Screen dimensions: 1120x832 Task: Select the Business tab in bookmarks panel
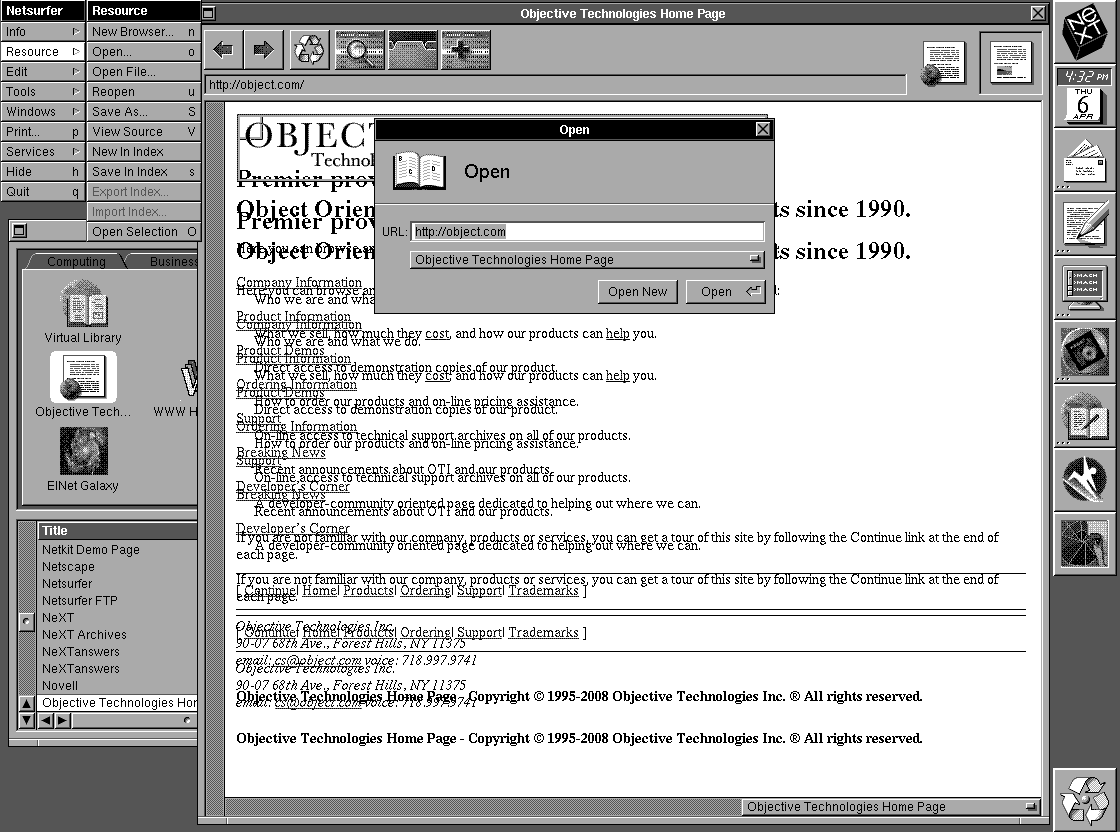point(172,262)
